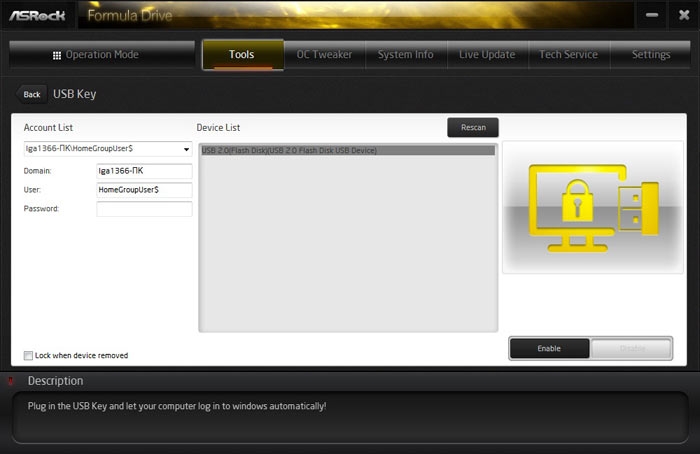Open the Tech Service tab
Viewport: 700px width, 454px height.
point(569,54)
